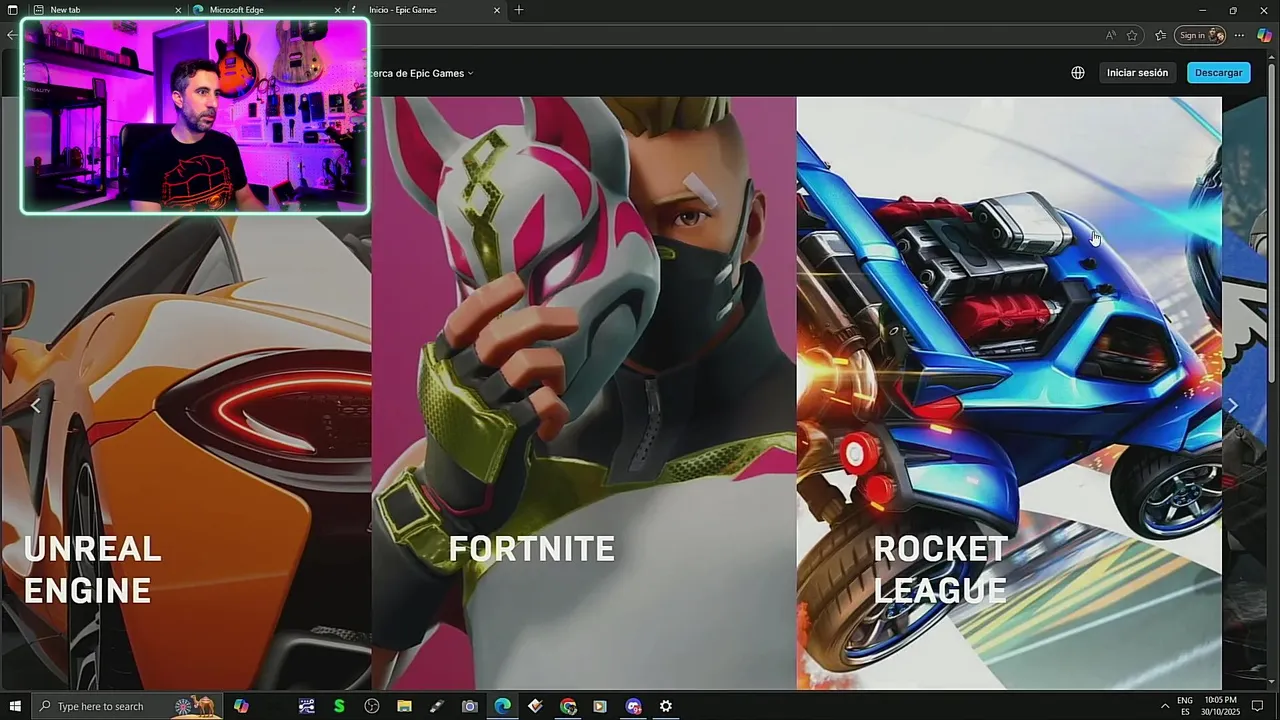
Task: Open the Fortnite carousel card
Action: pos(584,393)
